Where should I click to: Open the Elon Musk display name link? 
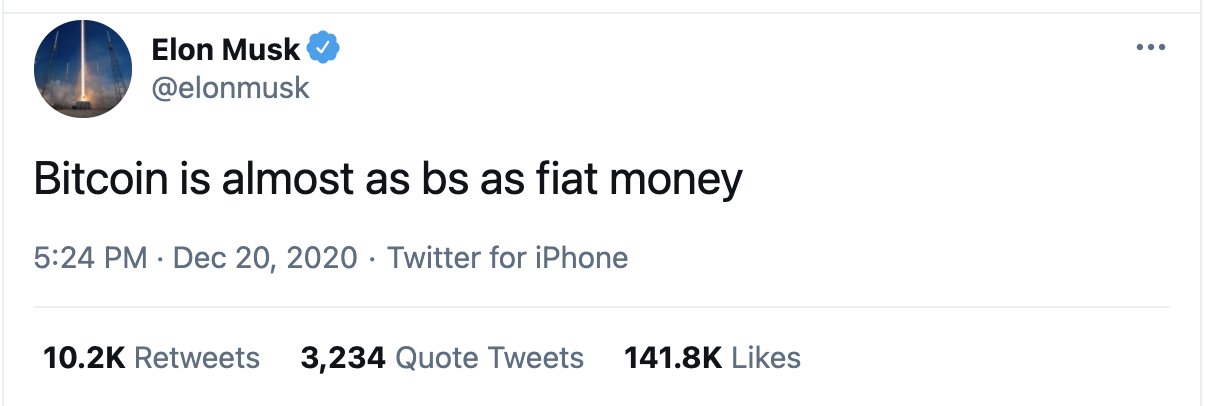point(225,48)
